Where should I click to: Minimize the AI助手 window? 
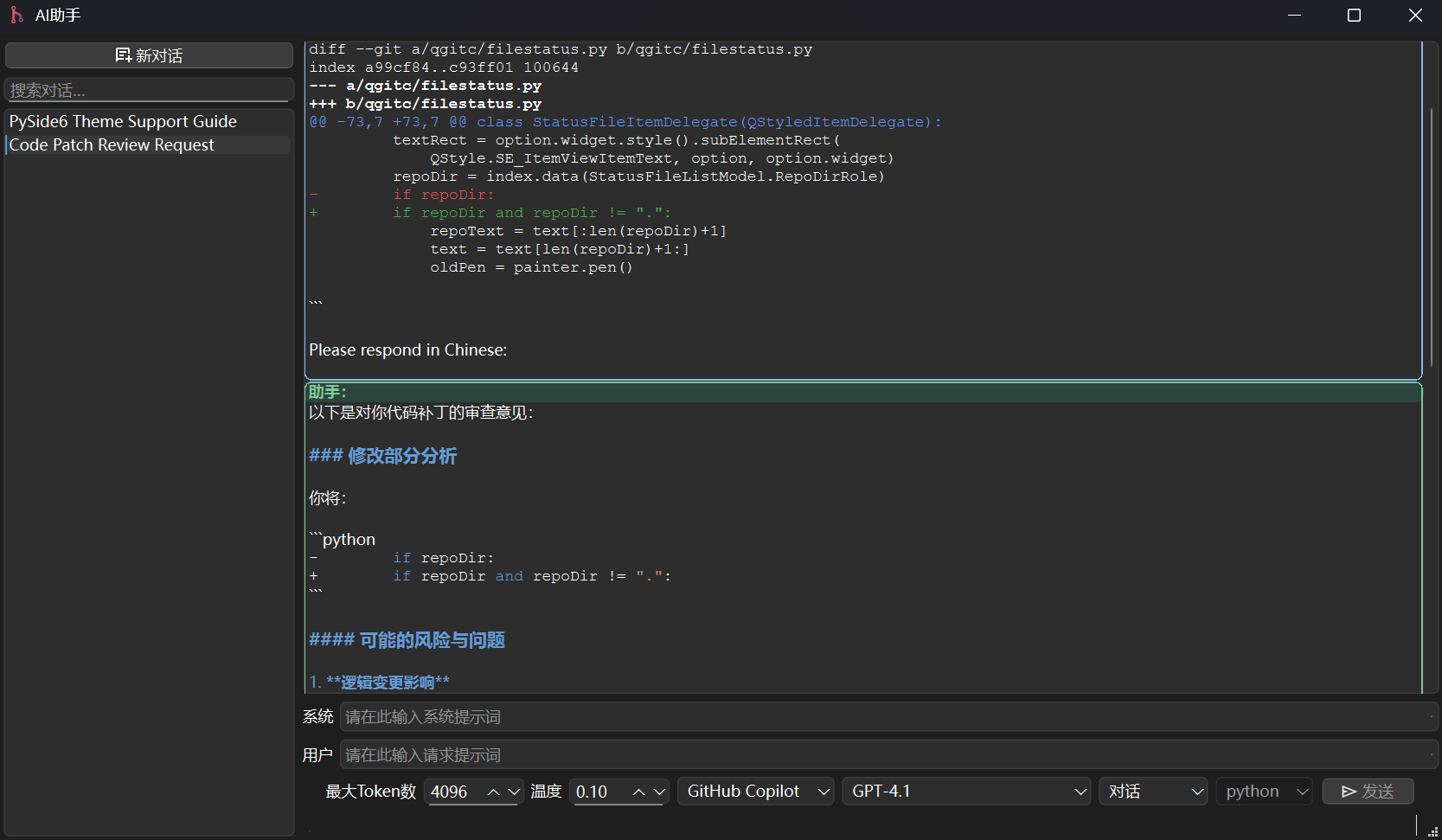[1294, 15]
